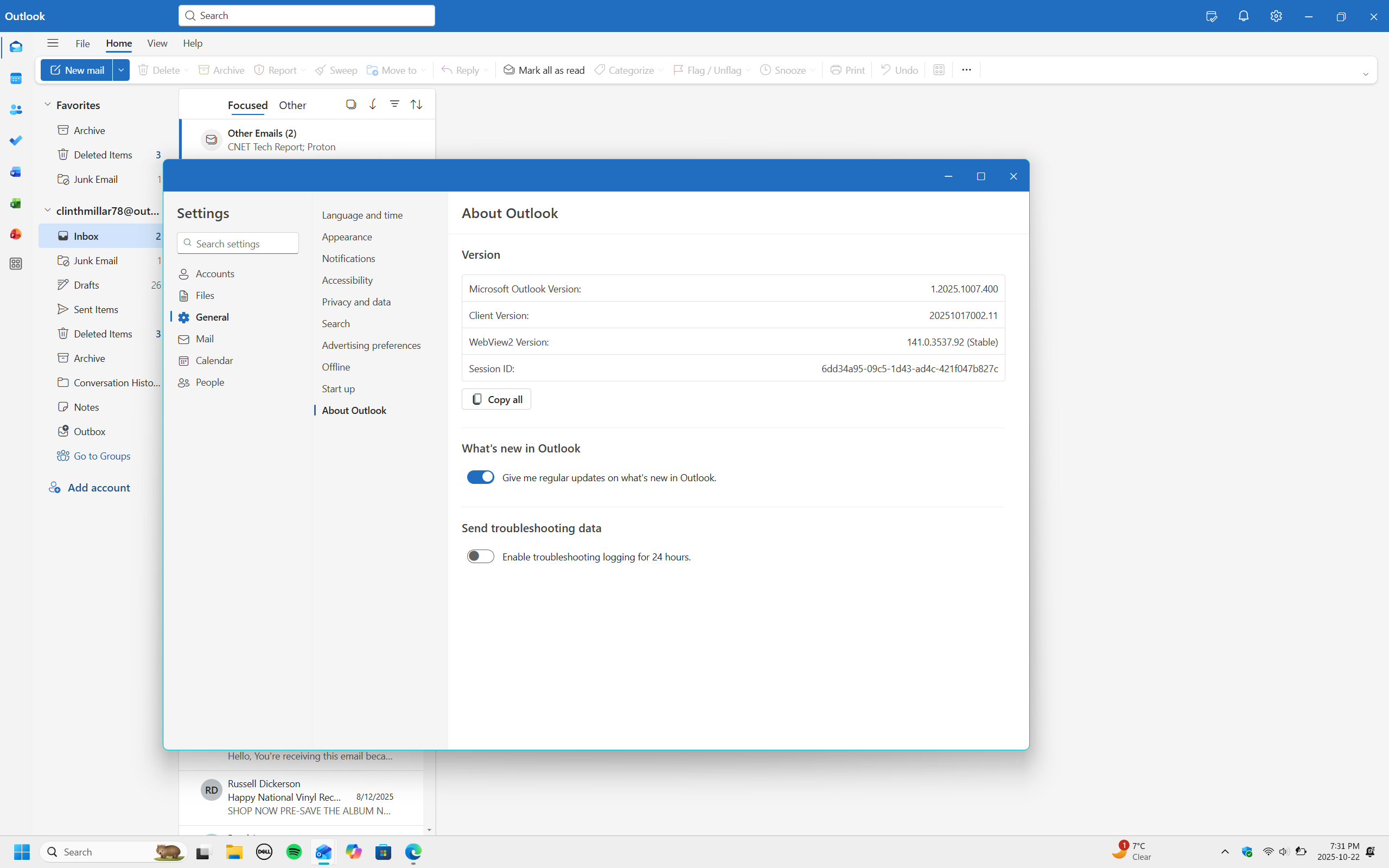Open the View ribbon tab
The height and width of the screenshot is (868, 1389).
(157, 43)
